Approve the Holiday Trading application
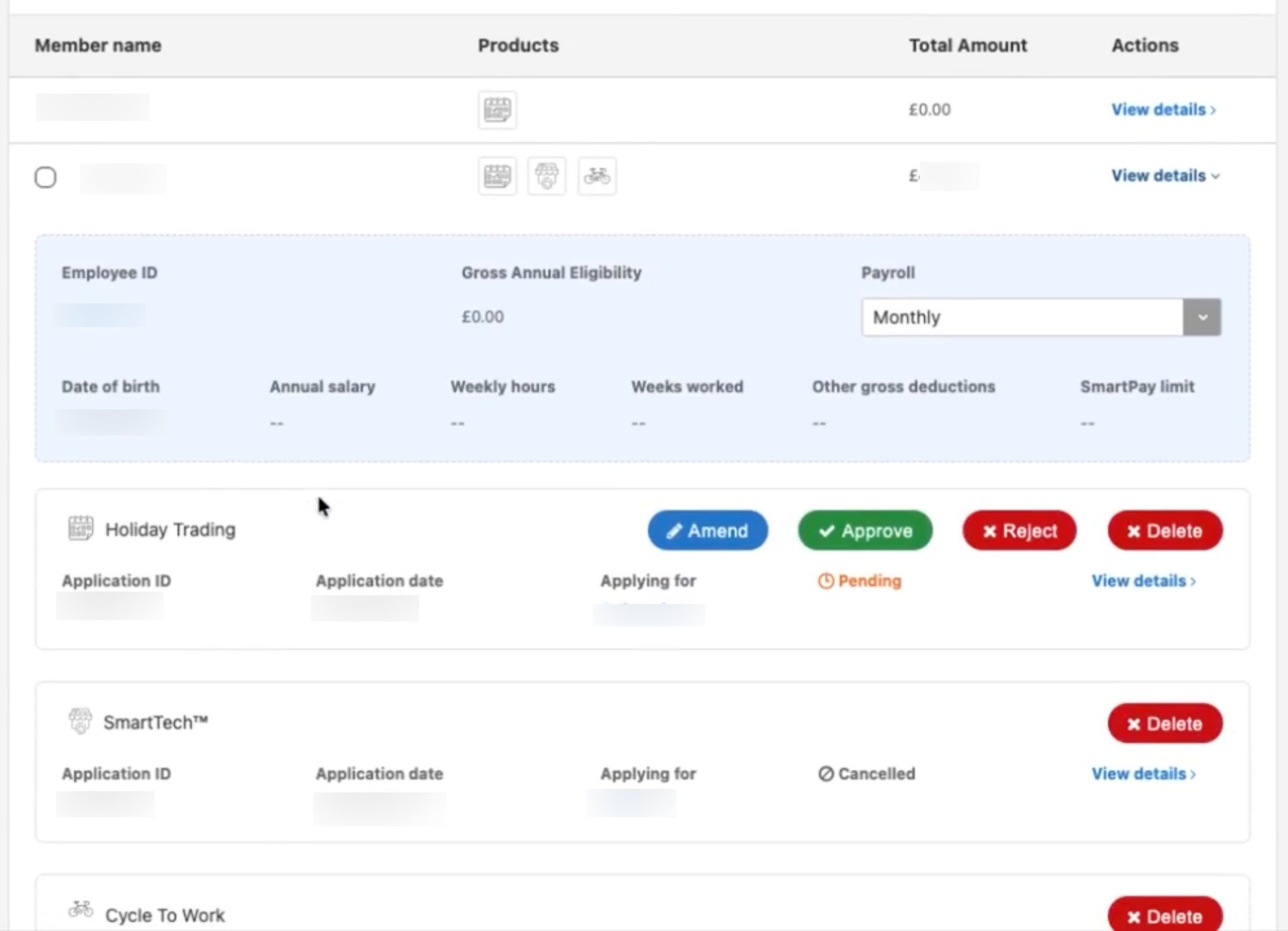Image resolution: width=1288 pixels, height=931 pixels. [x=865, y=530]
